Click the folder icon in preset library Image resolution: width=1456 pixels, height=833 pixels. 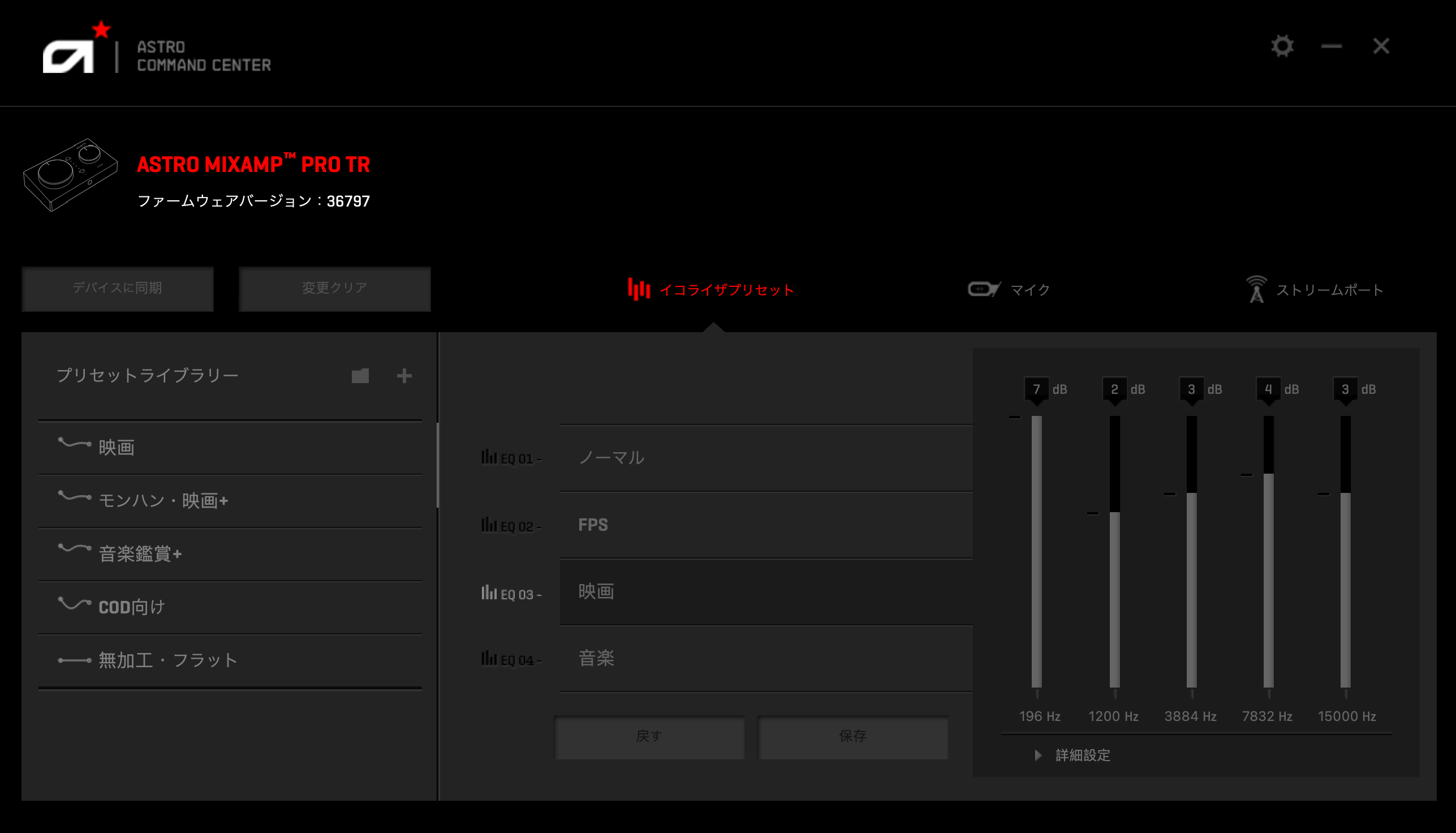360,376
